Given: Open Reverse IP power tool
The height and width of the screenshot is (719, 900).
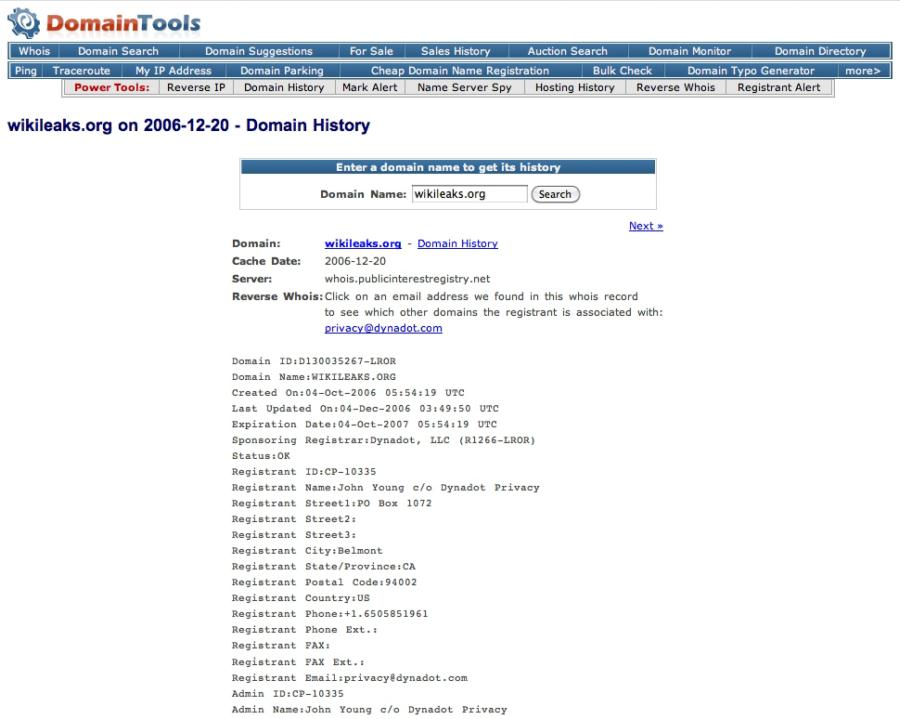Looking at the screenshot, I should click(196, 87).
